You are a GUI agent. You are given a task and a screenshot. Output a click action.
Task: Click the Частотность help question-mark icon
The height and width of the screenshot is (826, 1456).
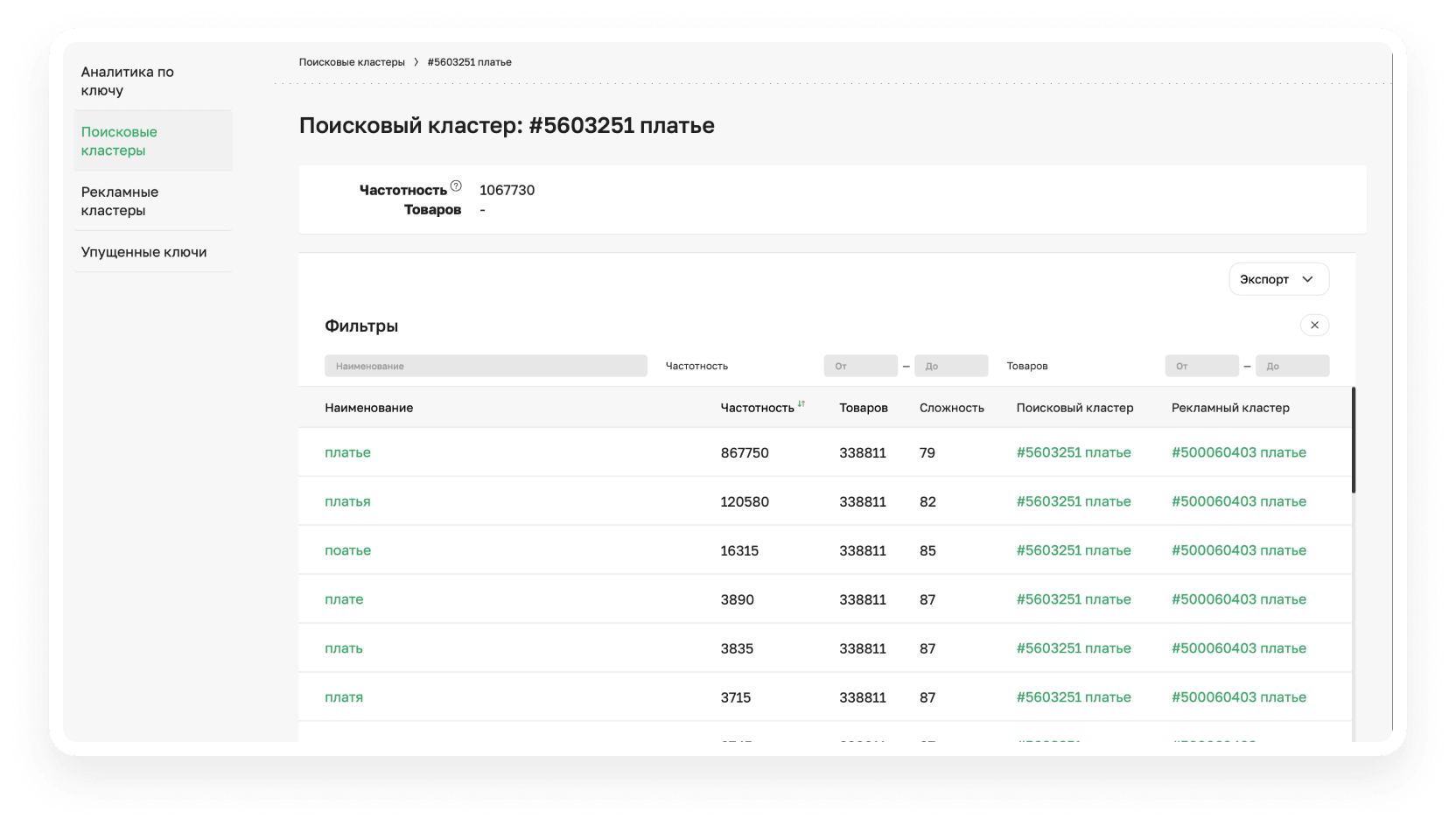456,185
